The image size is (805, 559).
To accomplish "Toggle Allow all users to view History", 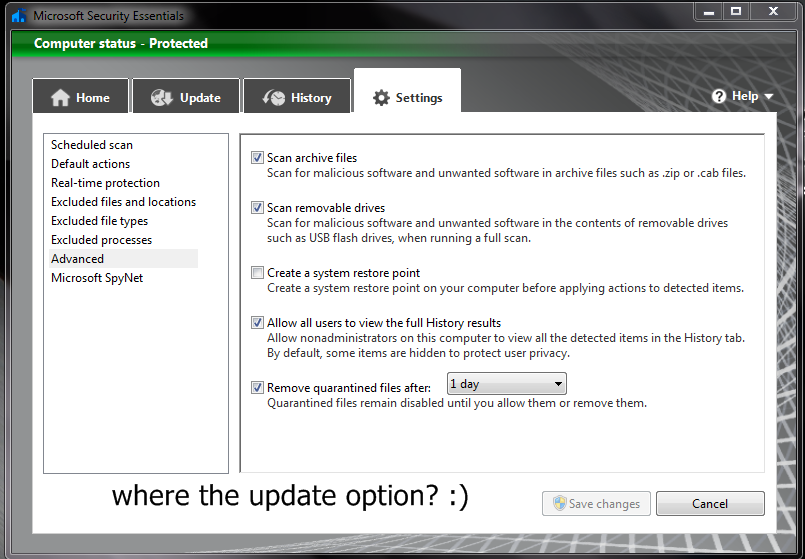I will pyautogui.click(x=257, y=322).
